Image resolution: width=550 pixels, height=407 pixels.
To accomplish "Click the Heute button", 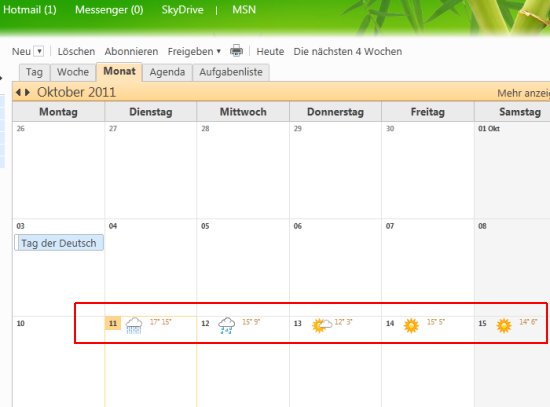I will 270,52.
